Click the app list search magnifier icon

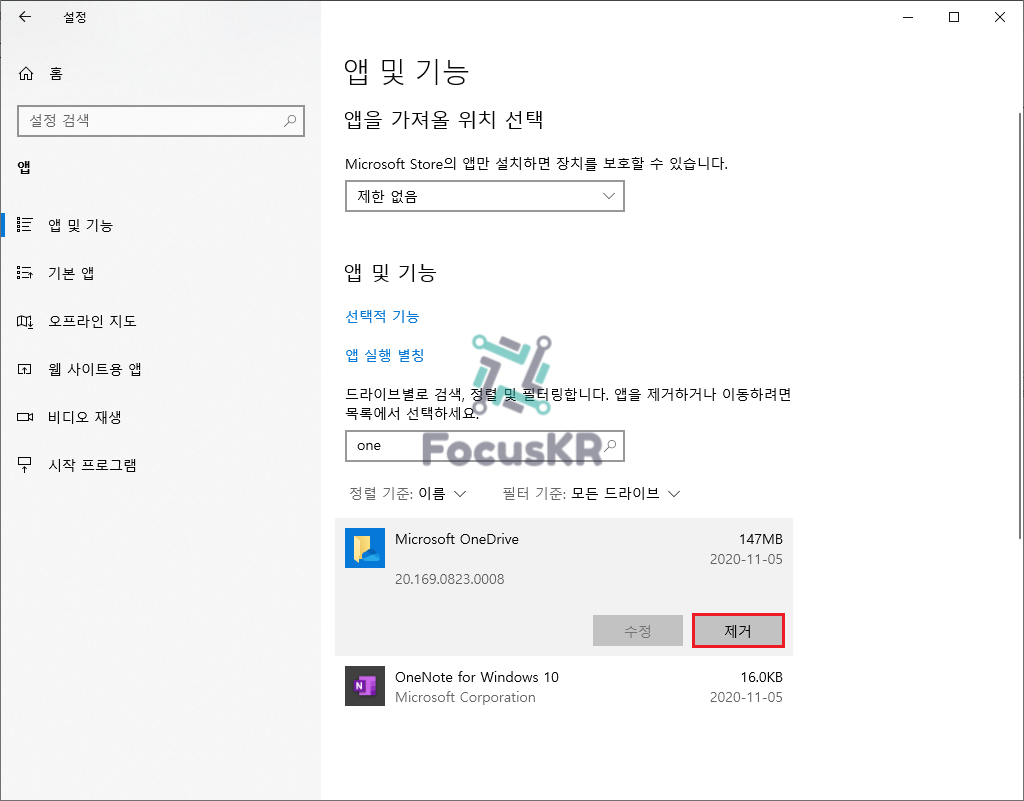610,446
